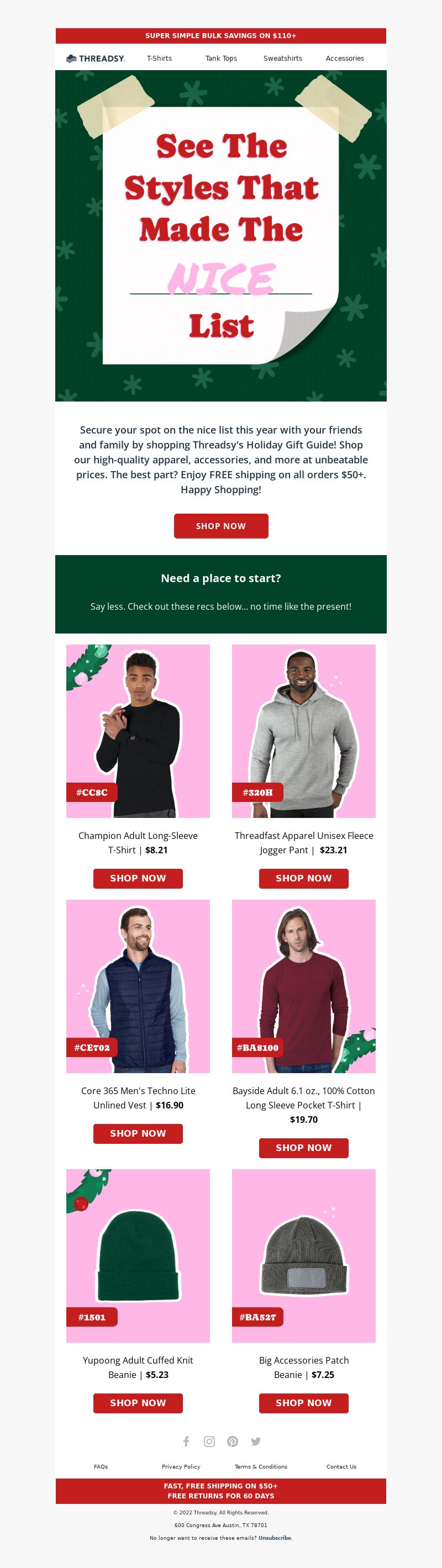The height and width of the screenshot is (1568, 442).
Task: Shop the Champion Long-Sleeve T-Shirt
Action: (138, 878)
